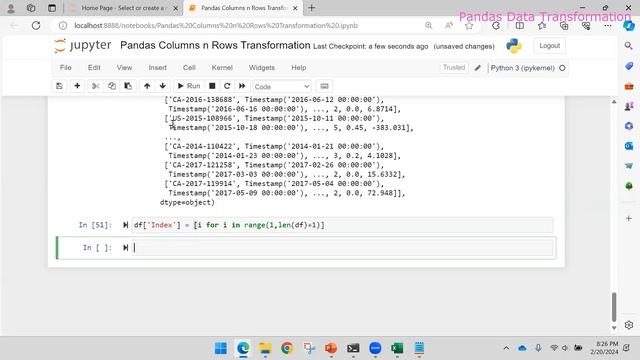
Task: Insert a cell below with plus icon
Action: click(77, 86)
